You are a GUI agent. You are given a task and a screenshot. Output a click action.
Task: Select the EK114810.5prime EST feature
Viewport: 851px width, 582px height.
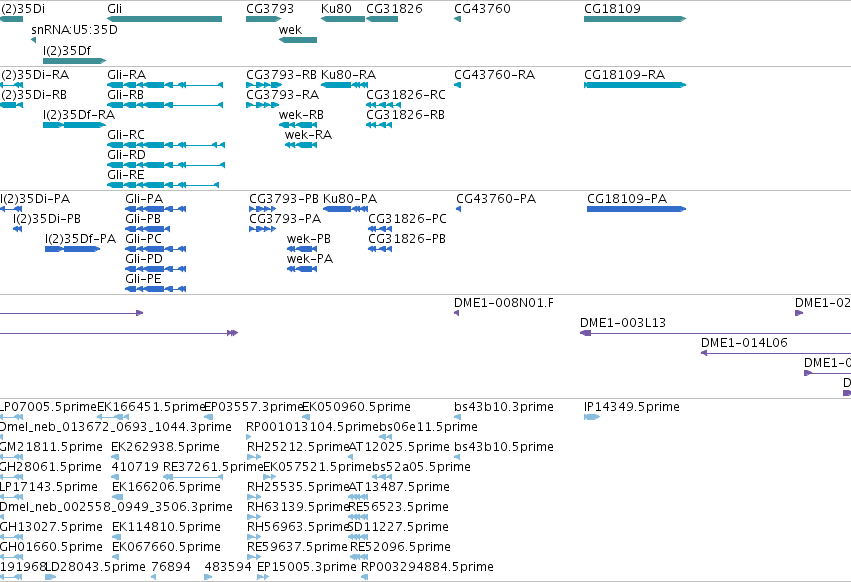click(116, 537)
